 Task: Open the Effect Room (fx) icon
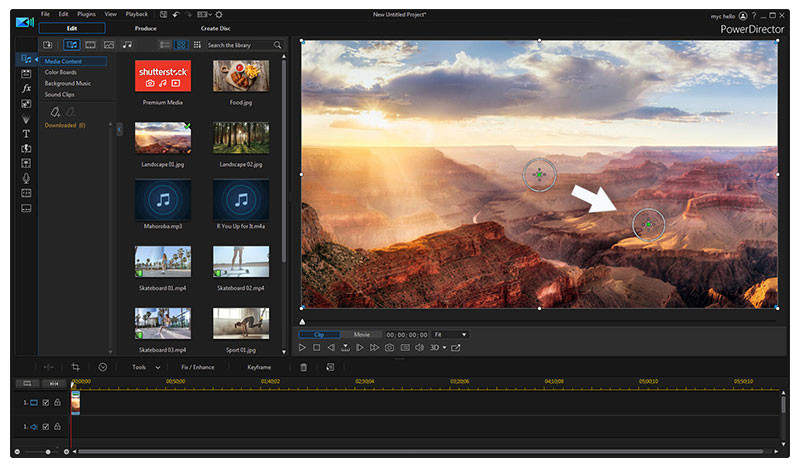[26, 88]
